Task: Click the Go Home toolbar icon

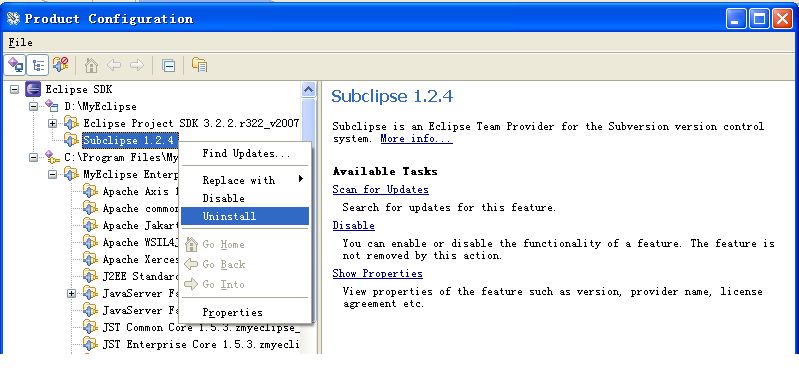Action: pos(91,65)
